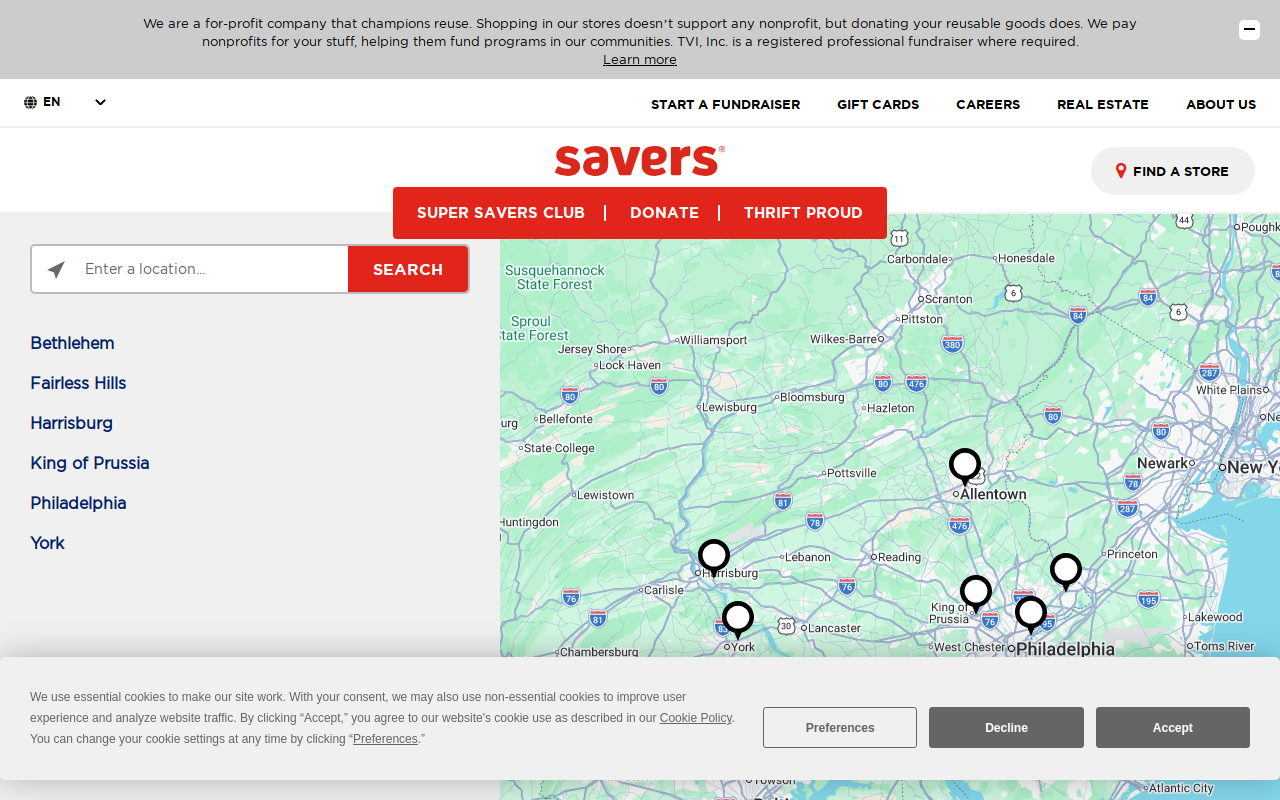
Task: Open Real Estate page
Action: click(1103, 104)
